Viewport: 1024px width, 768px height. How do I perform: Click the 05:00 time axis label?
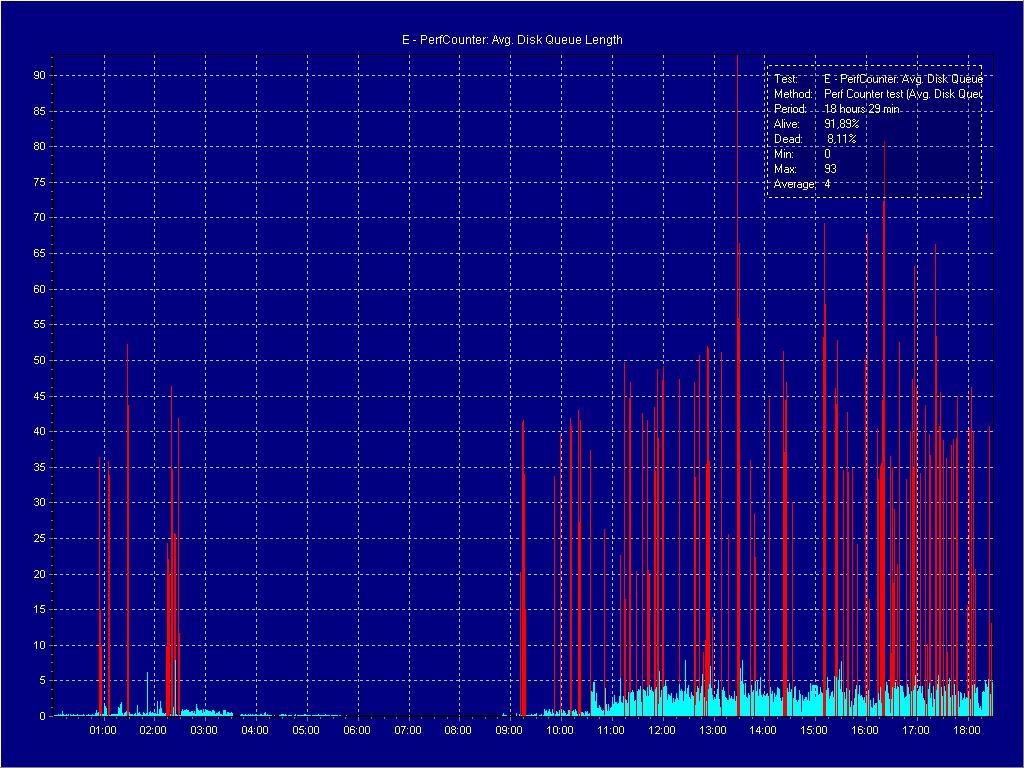click(x=306, y=731)
